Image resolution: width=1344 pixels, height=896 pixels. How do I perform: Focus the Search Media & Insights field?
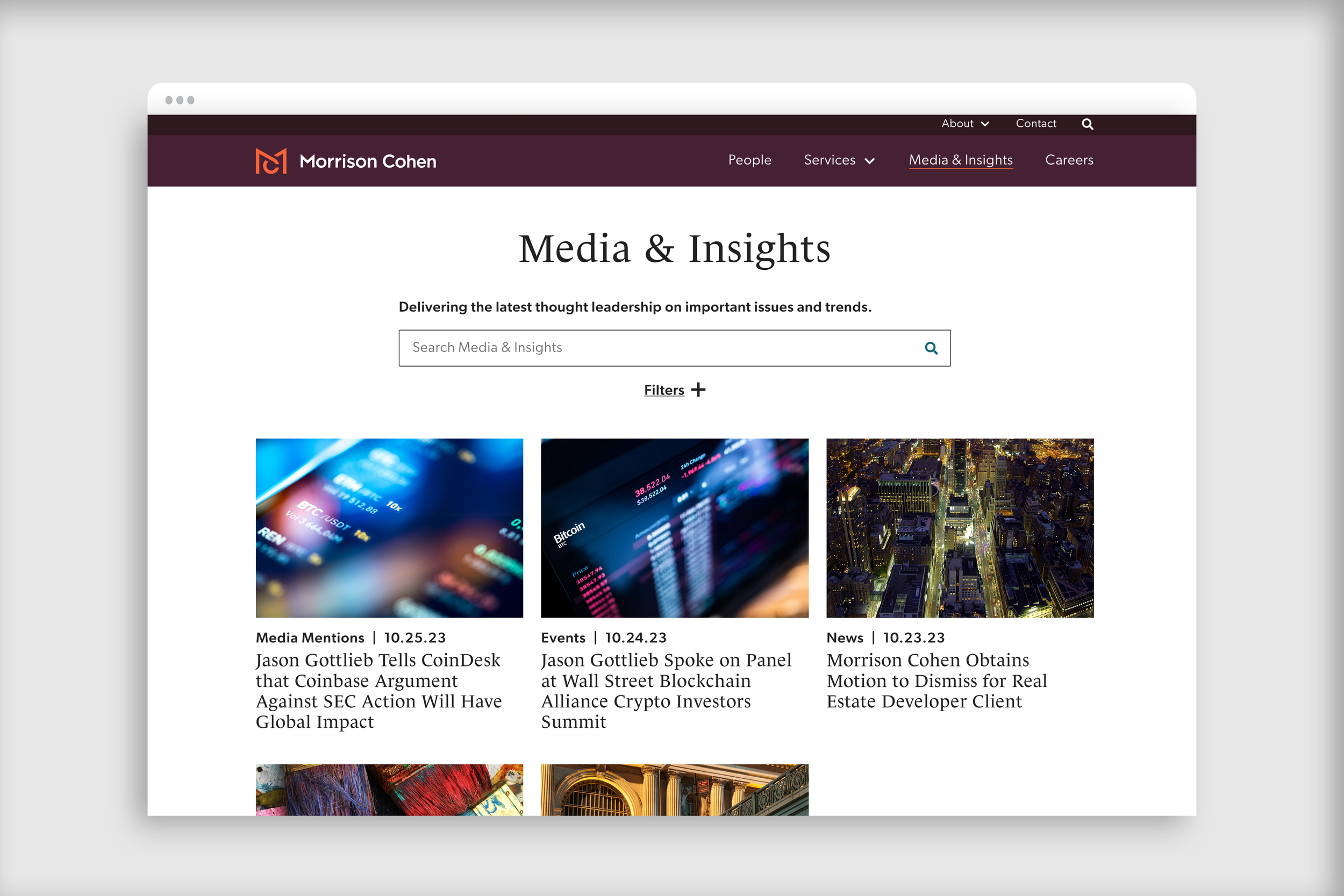pyautogui.click(x=674, y=348)
